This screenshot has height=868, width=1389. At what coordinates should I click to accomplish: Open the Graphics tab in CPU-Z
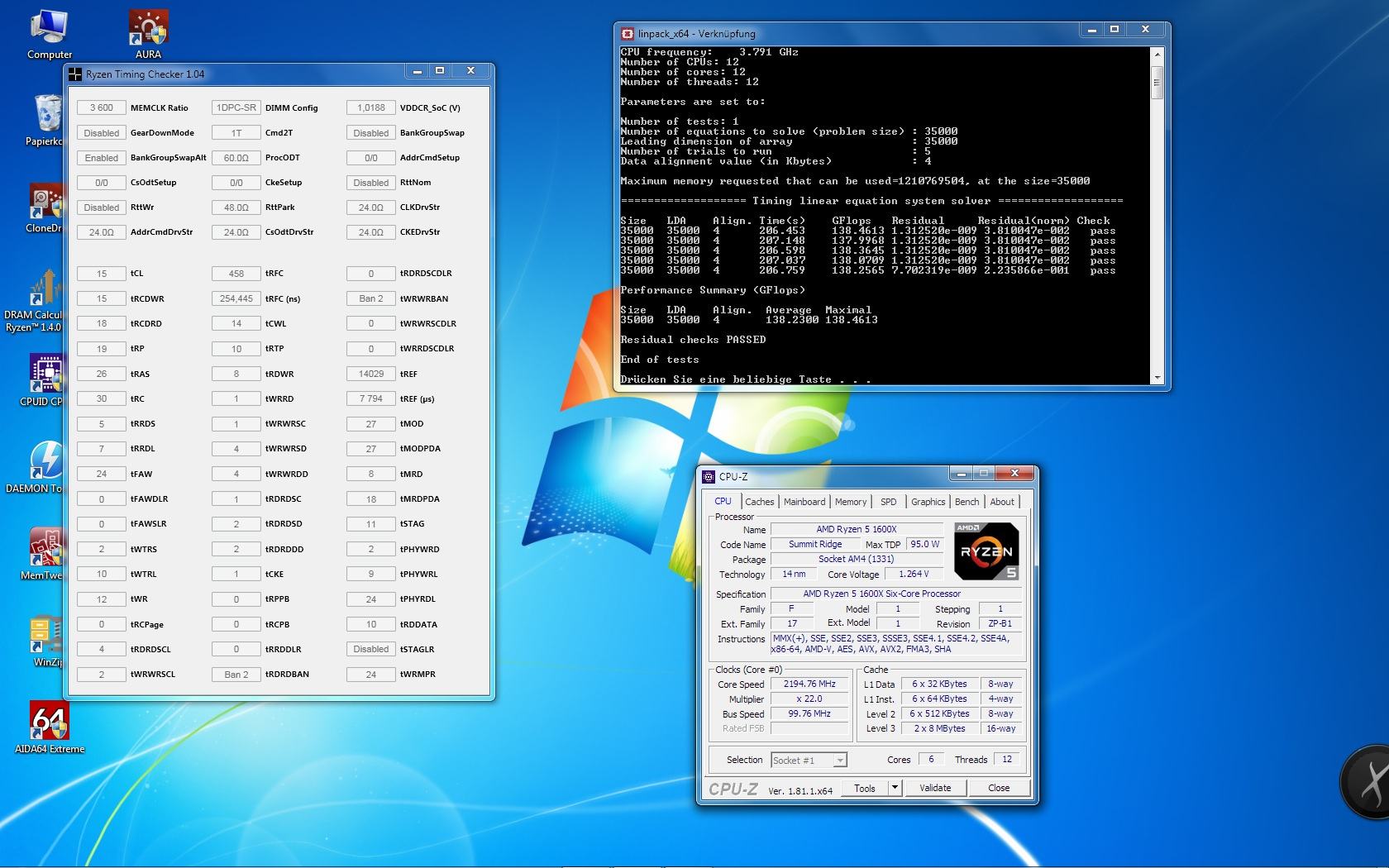[928, 502]
